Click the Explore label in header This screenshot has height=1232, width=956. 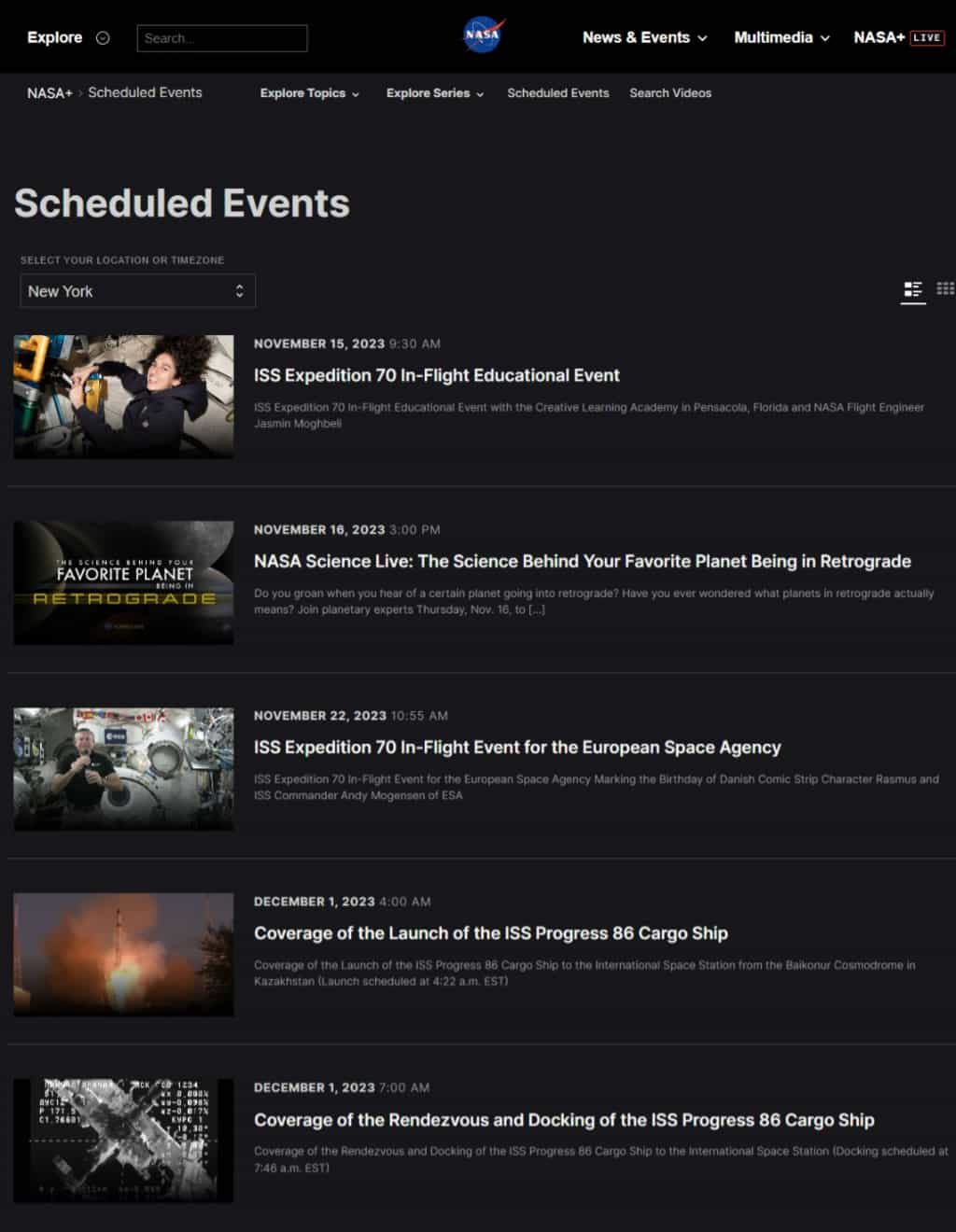click(54, 37)
